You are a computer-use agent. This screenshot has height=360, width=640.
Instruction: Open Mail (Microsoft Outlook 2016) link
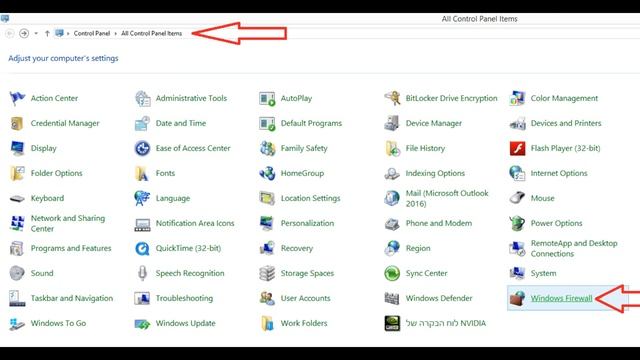(x=447, y=198)
